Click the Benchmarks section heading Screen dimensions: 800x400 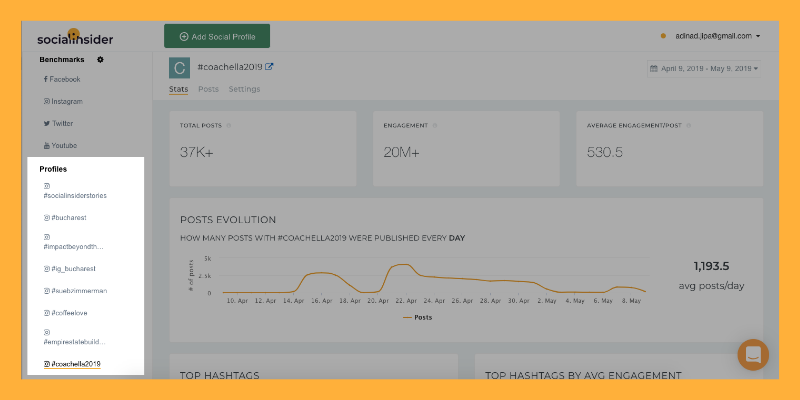tap(62, 60)
